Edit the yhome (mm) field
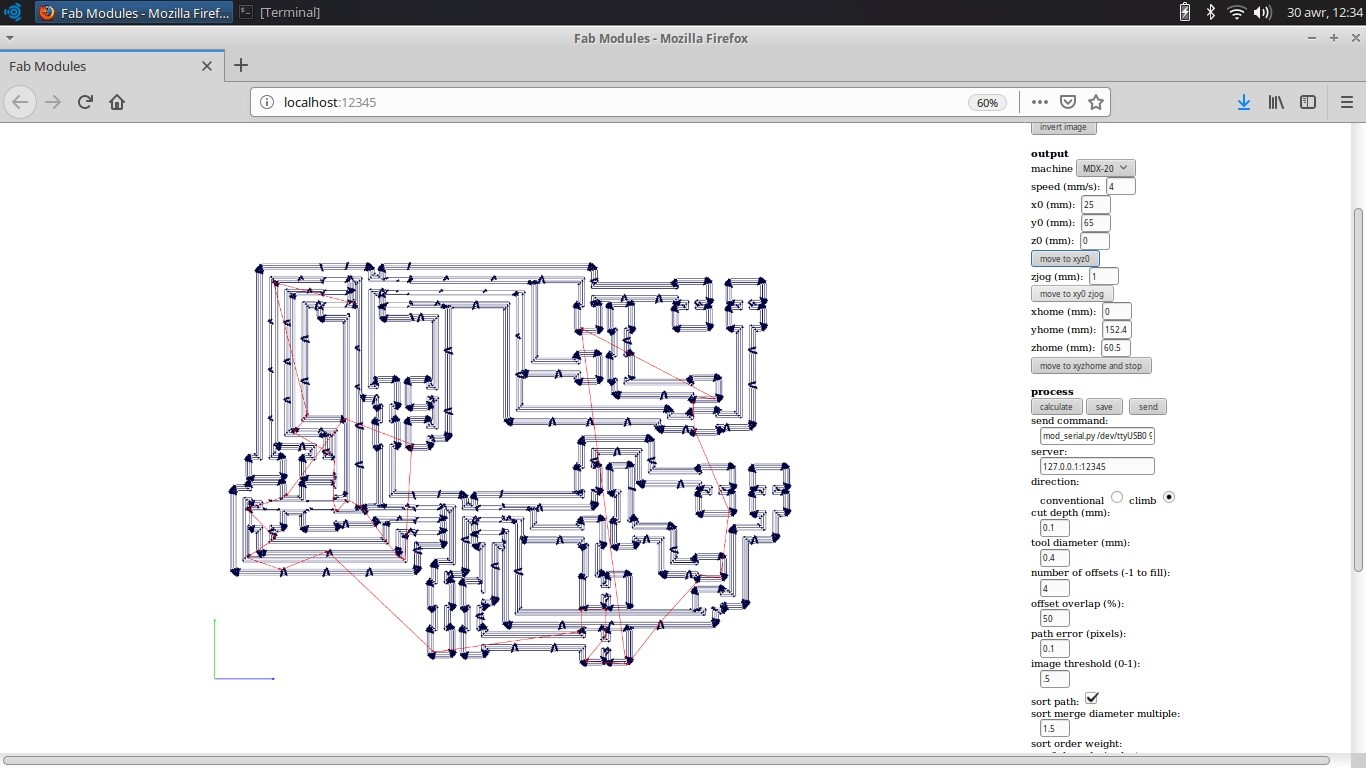Viewport: 1366px width, 768px height. (1116, 330)
